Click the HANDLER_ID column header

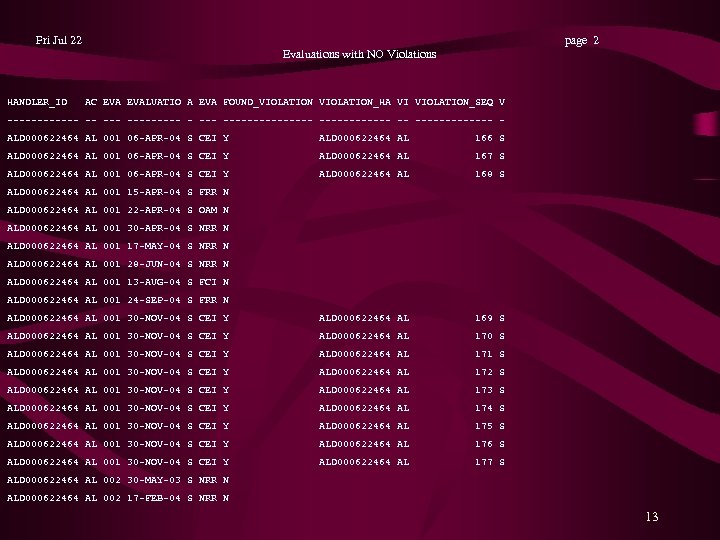coord(37,102)
